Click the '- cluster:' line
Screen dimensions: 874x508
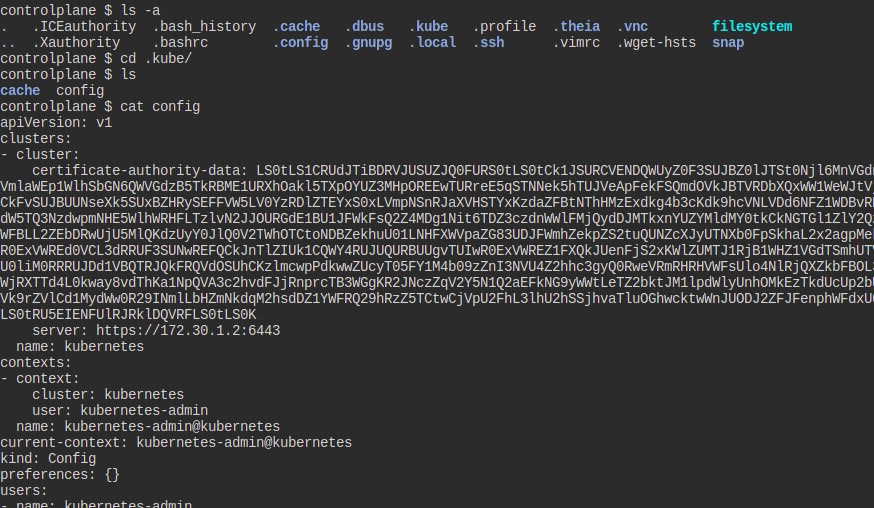[x=40, y=155]
